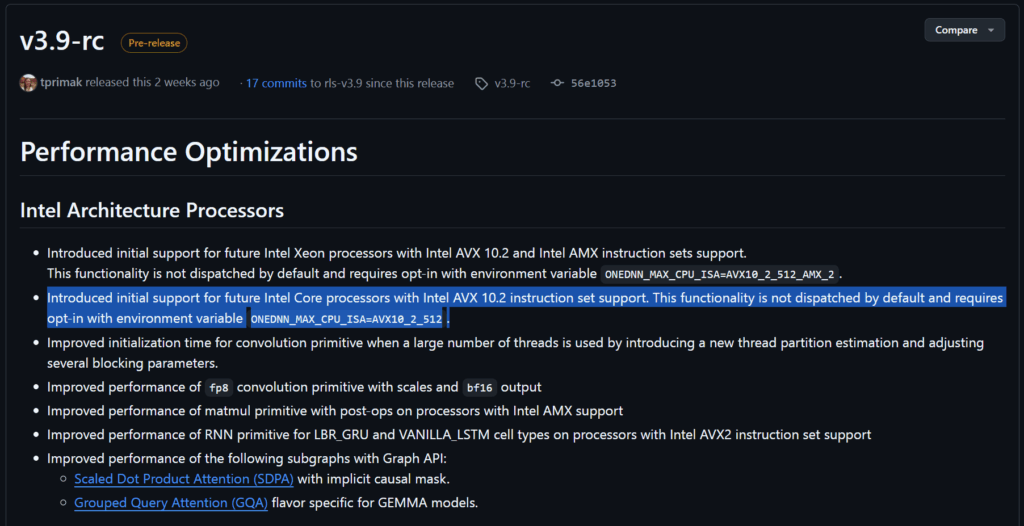The height and width of the screenshot is (526, 1024).
Task: Open the tprimak user profile link
Action: 61,83
